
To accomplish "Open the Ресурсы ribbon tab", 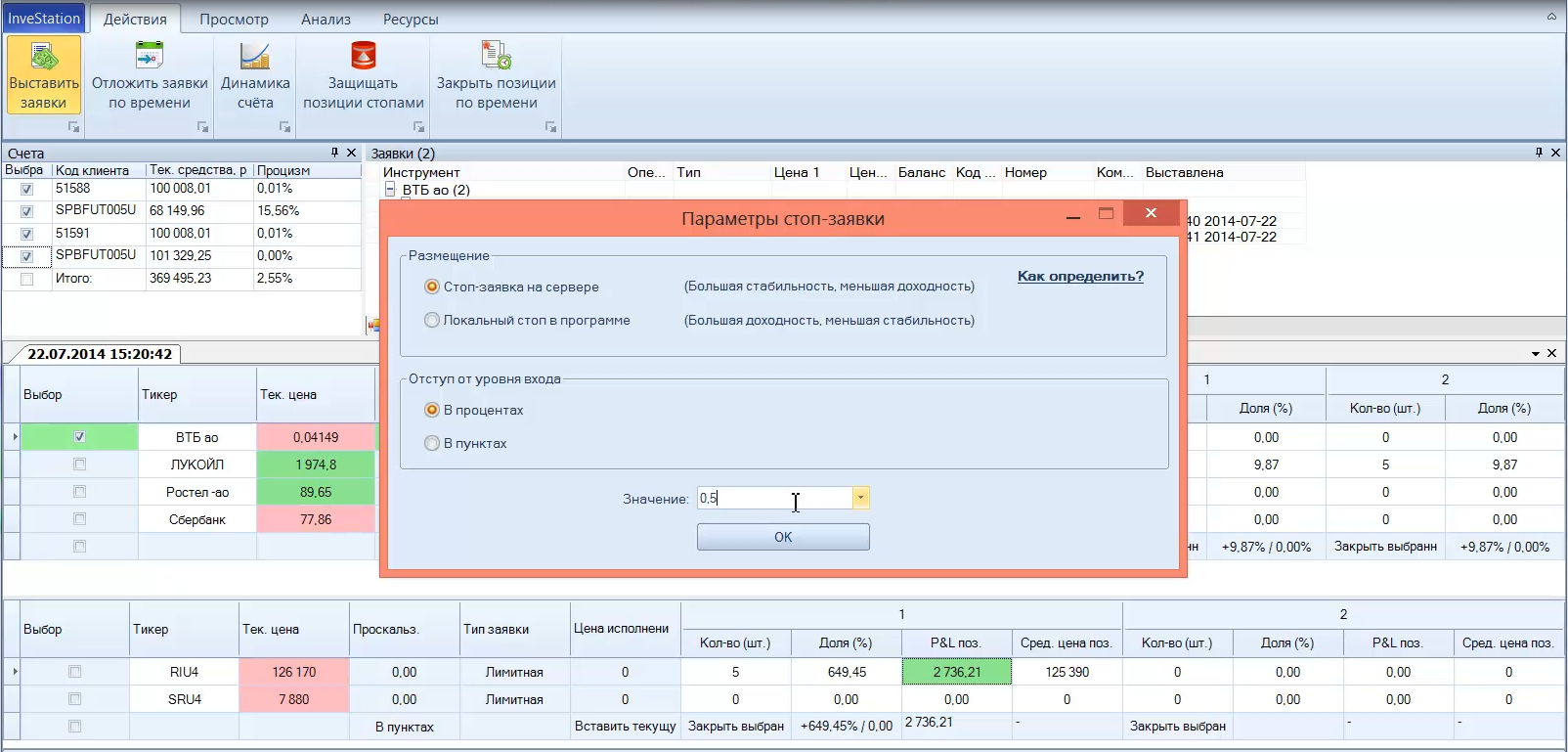I will (x=411, y=20).
